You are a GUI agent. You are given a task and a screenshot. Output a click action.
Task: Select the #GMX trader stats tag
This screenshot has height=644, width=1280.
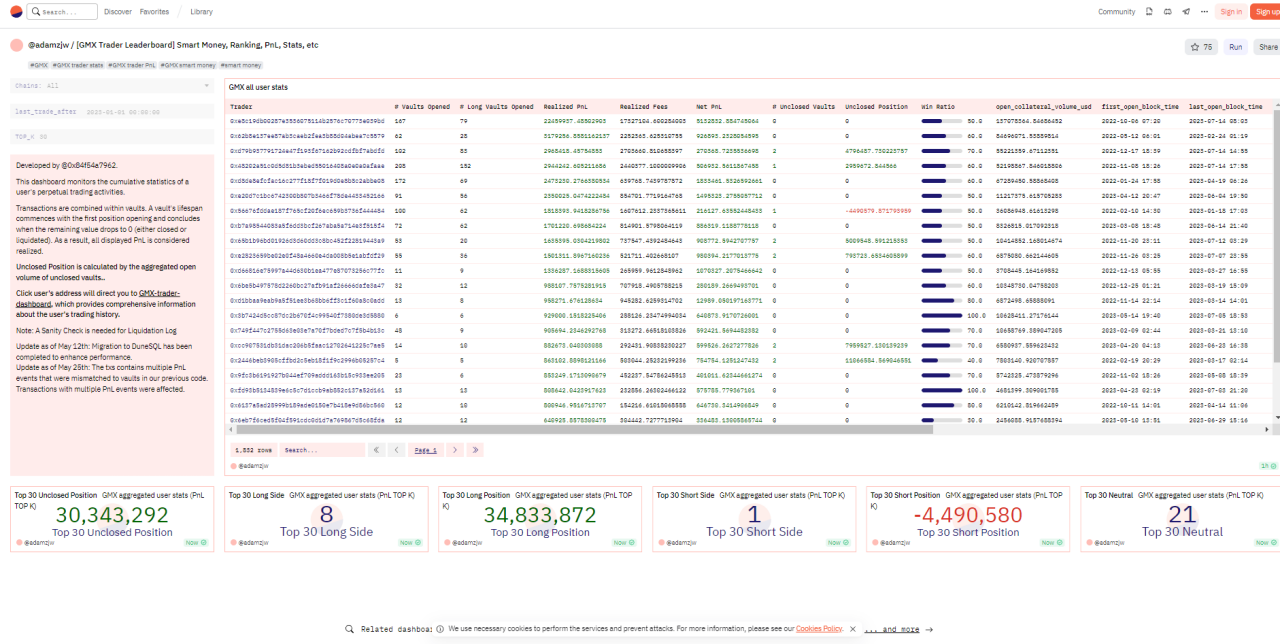[x=78, y=65]
